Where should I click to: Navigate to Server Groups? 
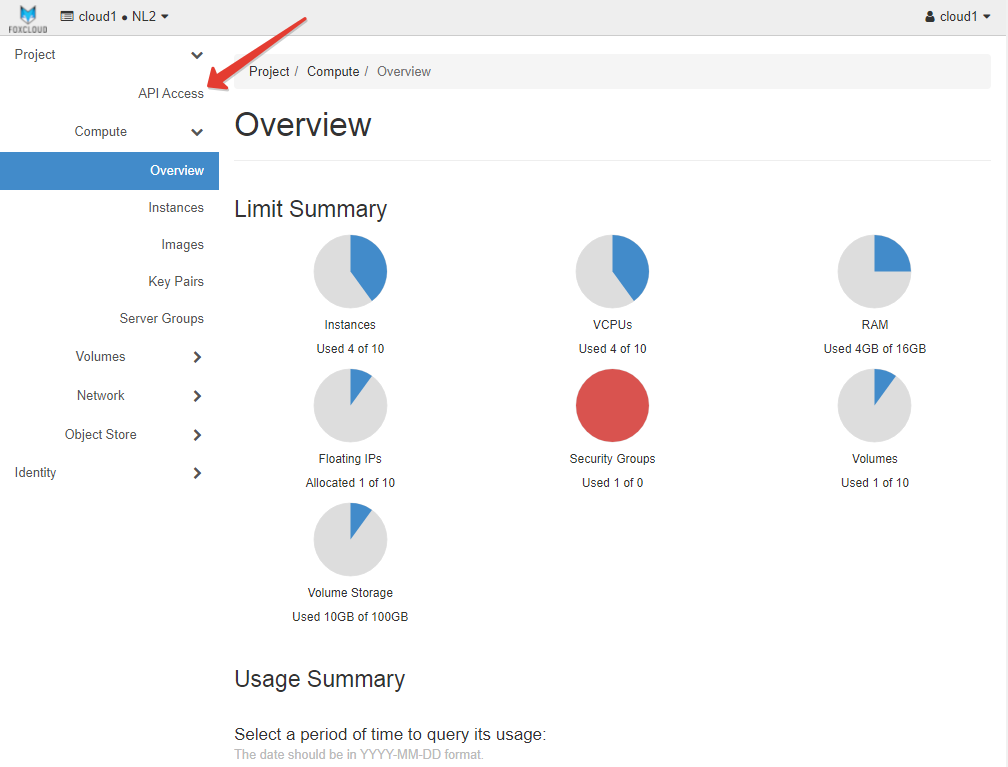point(161,319)
